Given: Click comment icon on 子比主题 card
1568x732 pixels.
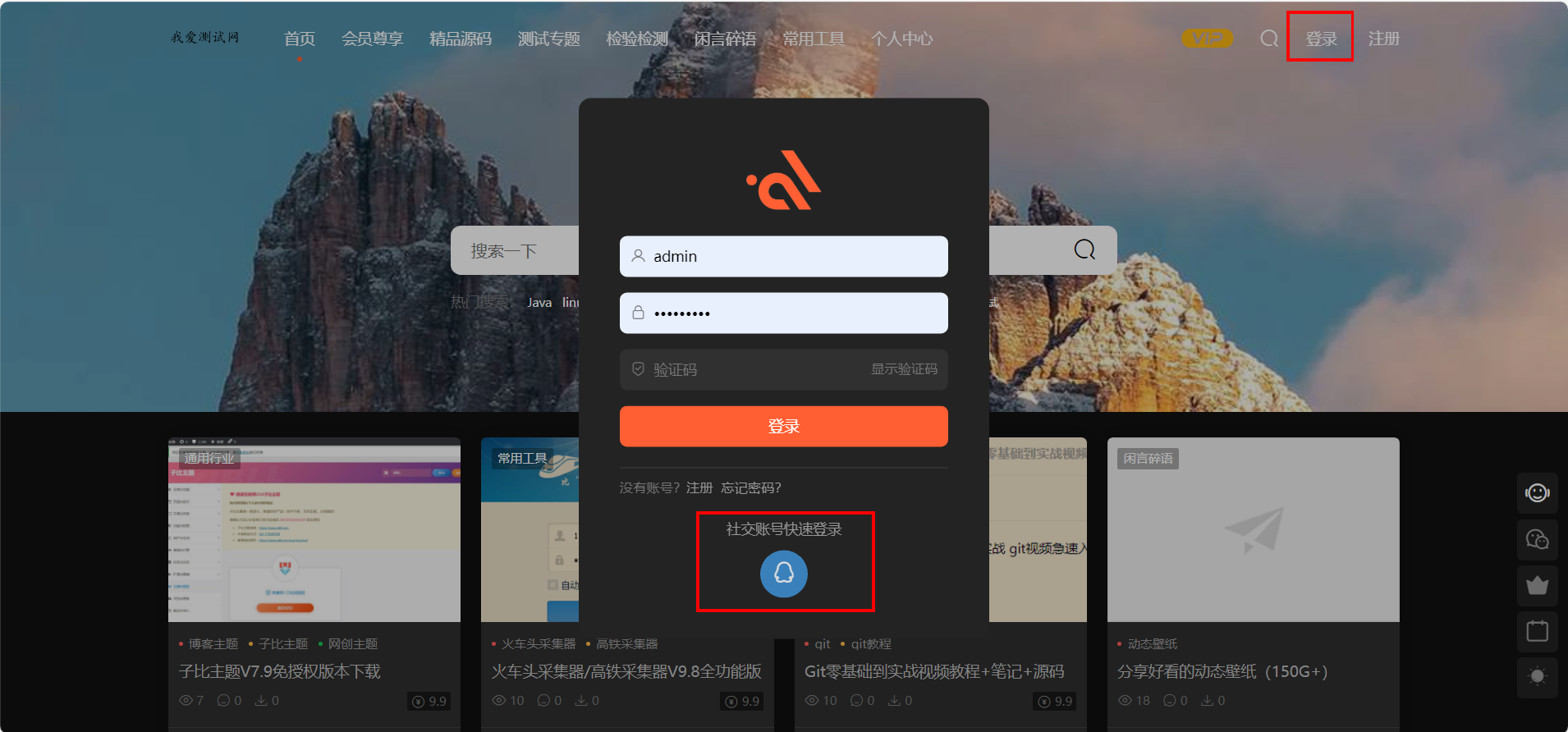Looking at the screenshot, I should pyautogui.click(x=223, y=701).
